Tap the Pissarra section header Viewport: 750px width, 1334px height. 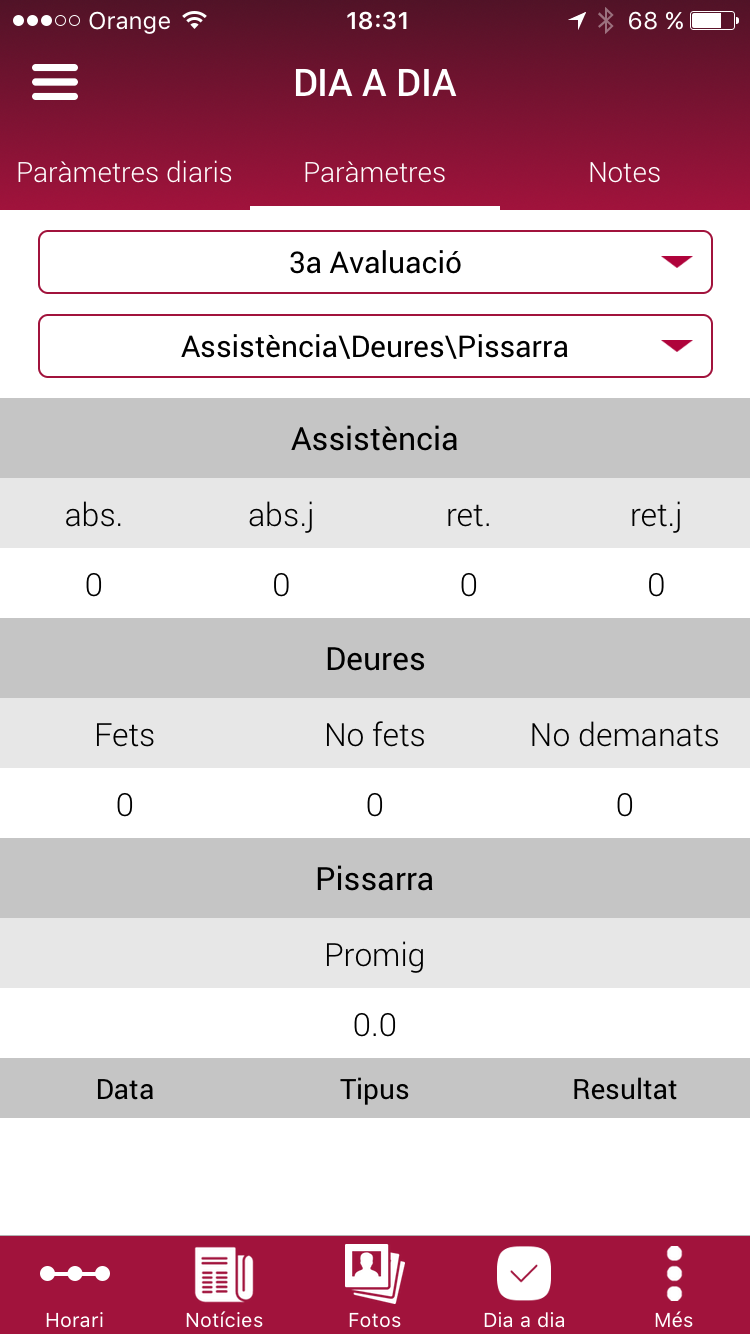point(375,879)
